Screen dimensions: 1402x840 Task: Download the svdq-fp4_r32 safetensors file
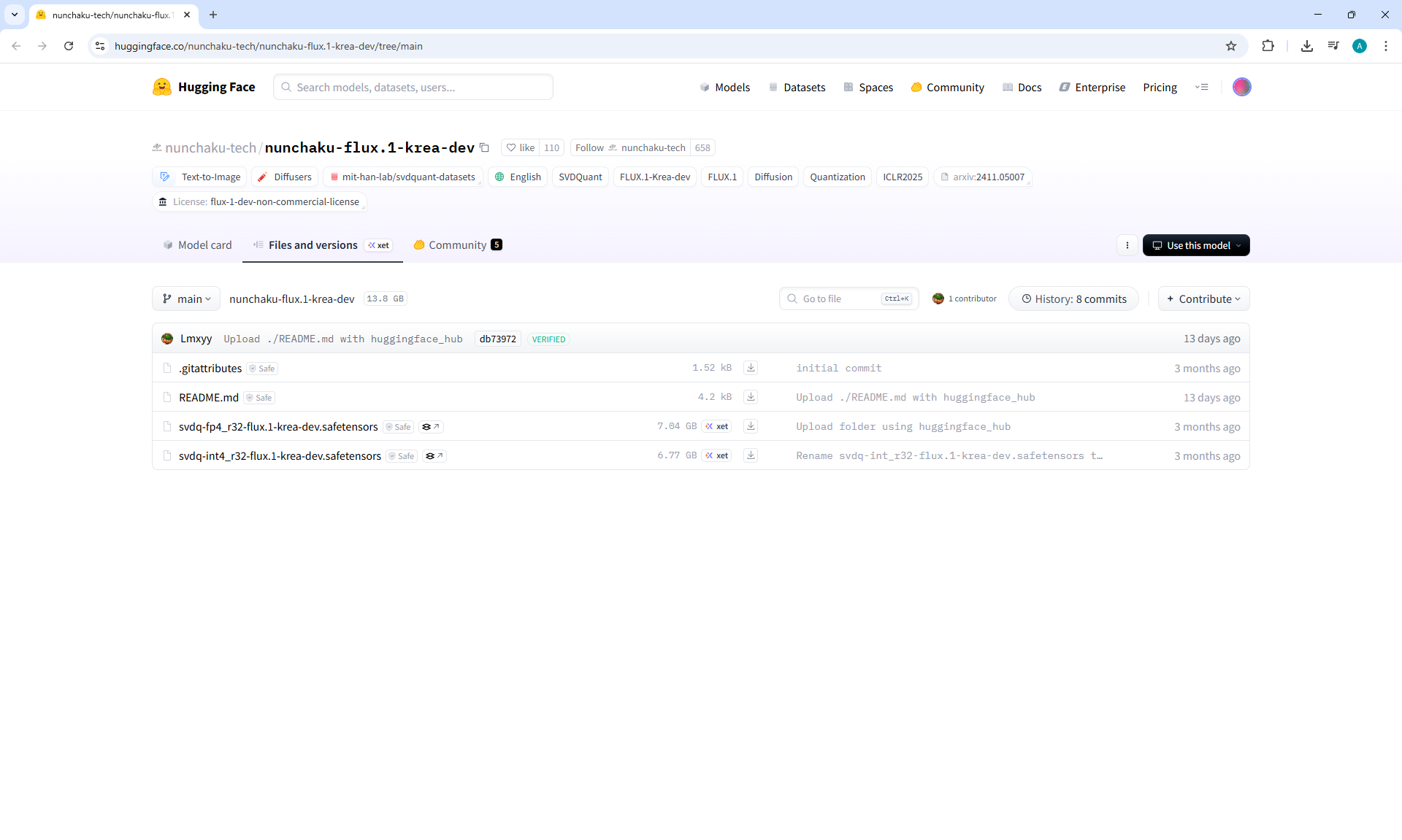pos(751,426)
